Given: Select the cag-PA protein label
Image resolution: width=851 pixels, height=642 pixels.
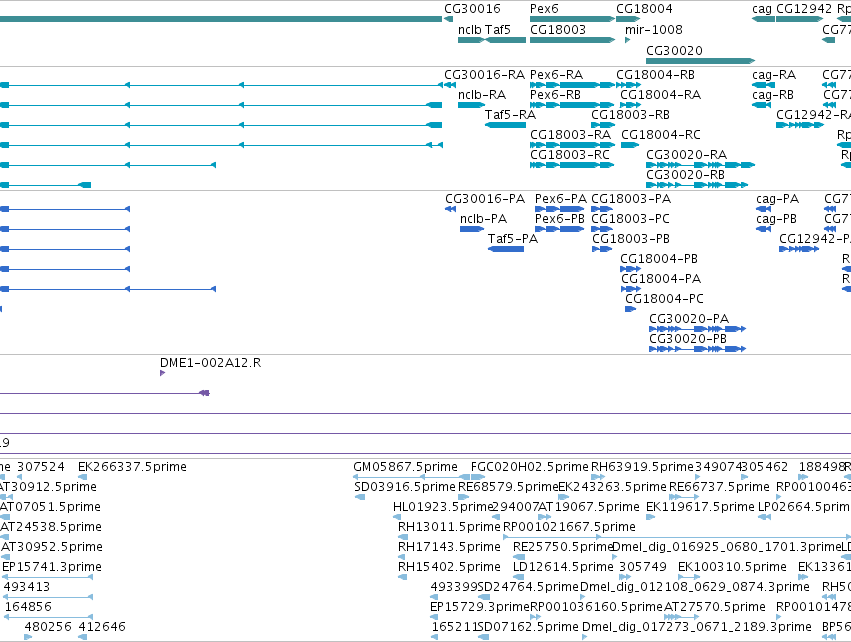Looking at the screenshot, I should click(778, 199).
